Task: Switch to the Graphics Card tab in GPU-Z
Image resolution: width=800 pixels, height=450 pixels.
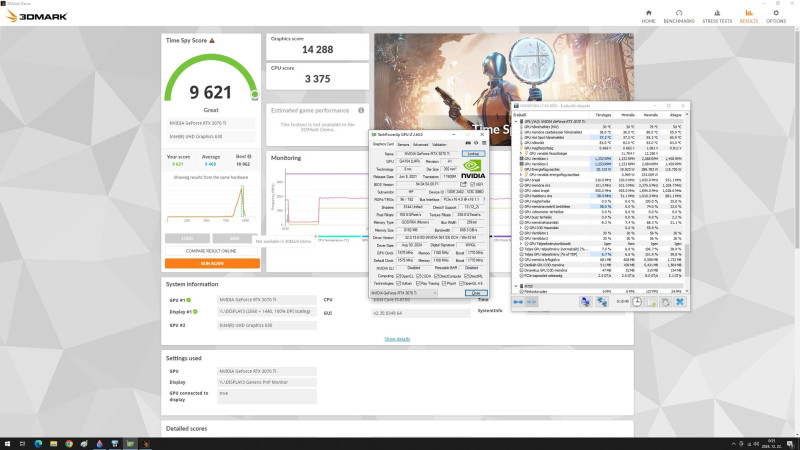Action: coord(383,144)
